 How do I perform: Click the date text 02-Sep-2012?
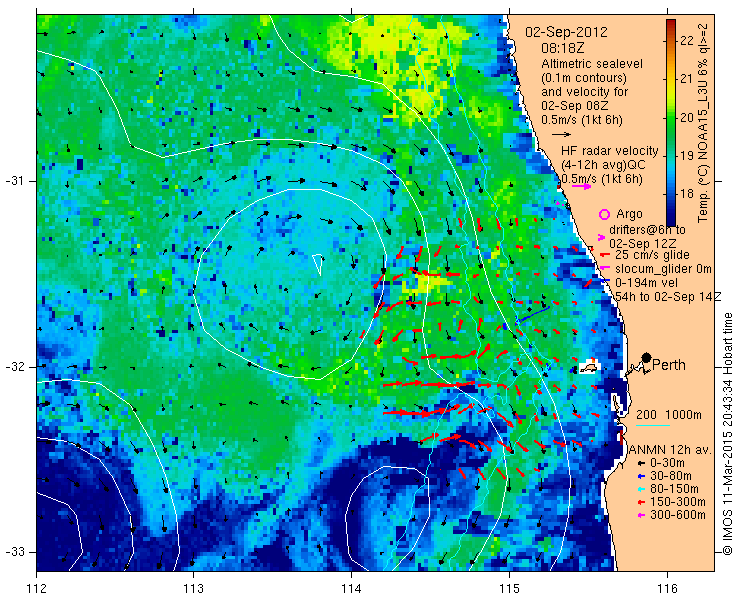[x=566, y=33]
